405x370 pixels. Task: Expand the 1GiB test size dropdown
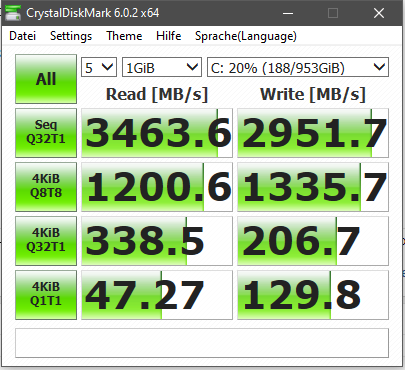(x=162, y=68)
